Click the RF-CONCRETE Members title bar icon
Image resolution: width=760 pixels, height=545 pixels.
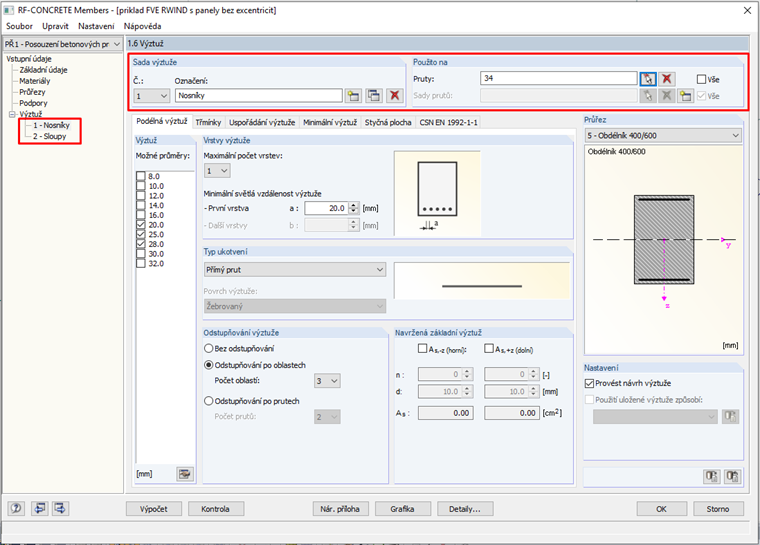[x=9, y=10]
